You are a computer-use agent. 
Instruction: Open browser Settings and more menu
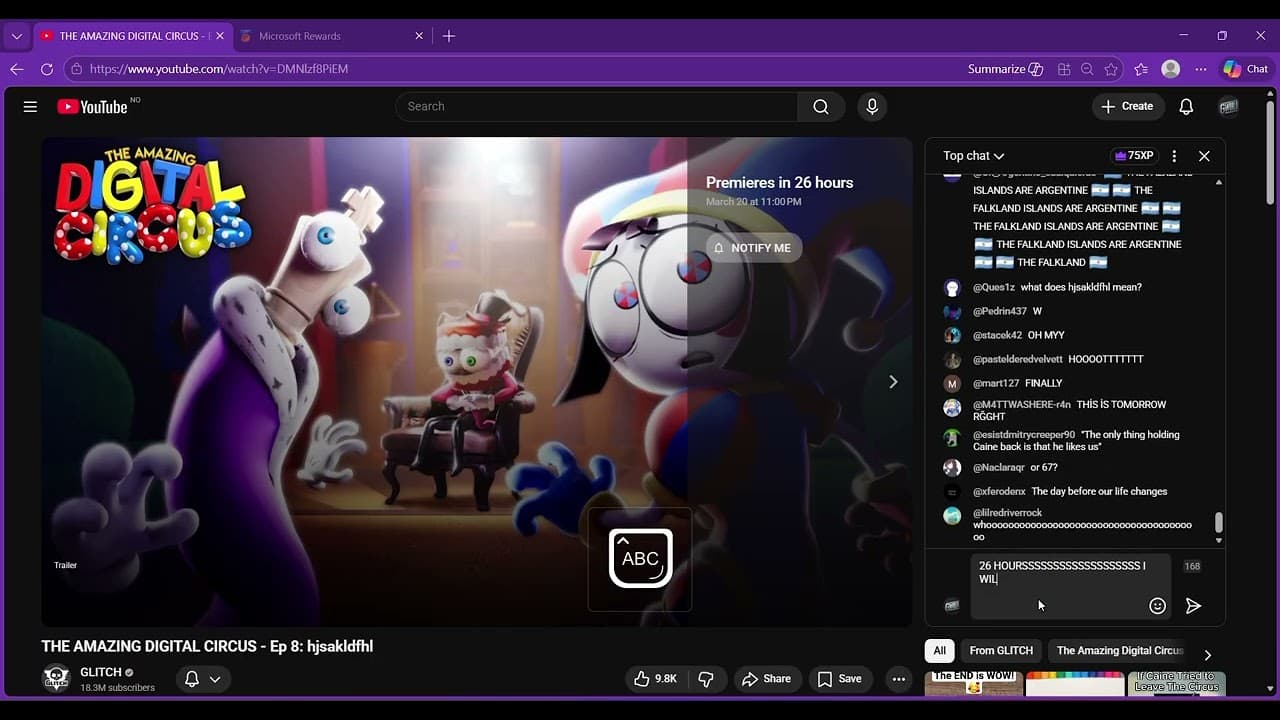point(1201,69)
